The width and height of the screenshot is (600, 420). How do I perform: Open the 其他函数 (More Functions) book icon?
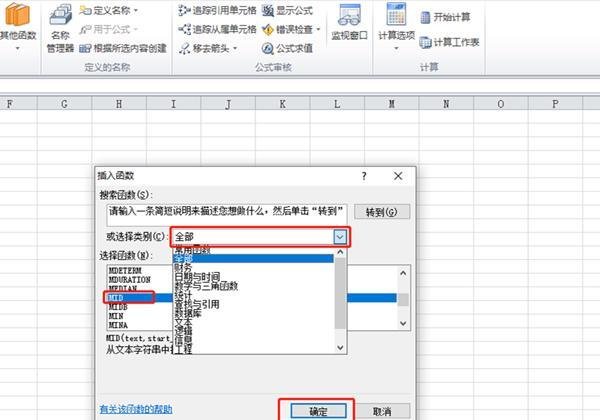(x=18, y=15)
